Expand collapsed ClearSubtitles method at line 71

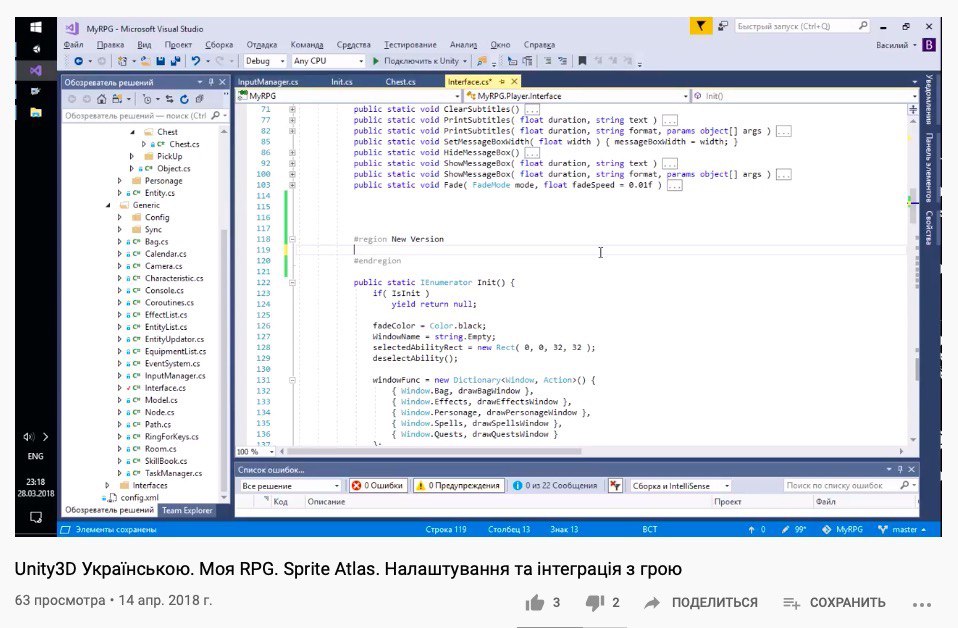click(292, 109)
